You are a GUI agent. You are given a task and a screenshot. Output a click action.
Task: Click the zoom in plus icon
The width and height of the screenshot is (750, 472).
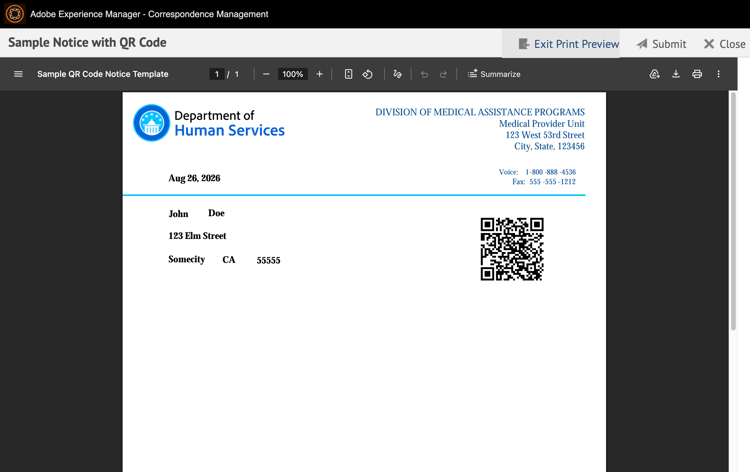click(x=320, y=74)
